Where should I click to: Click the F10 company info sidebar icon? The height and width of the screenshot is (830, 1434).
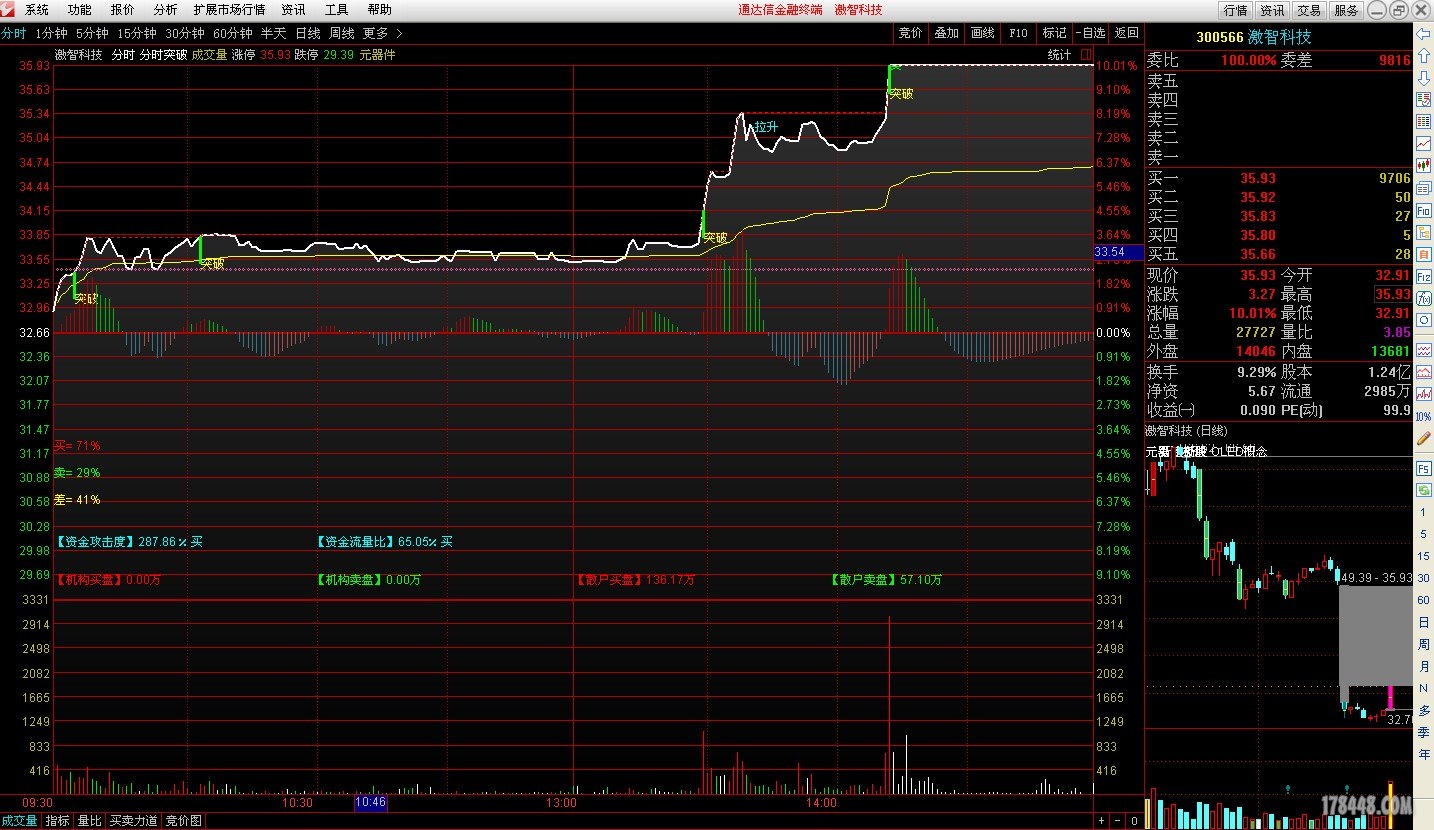point(1422,209)
